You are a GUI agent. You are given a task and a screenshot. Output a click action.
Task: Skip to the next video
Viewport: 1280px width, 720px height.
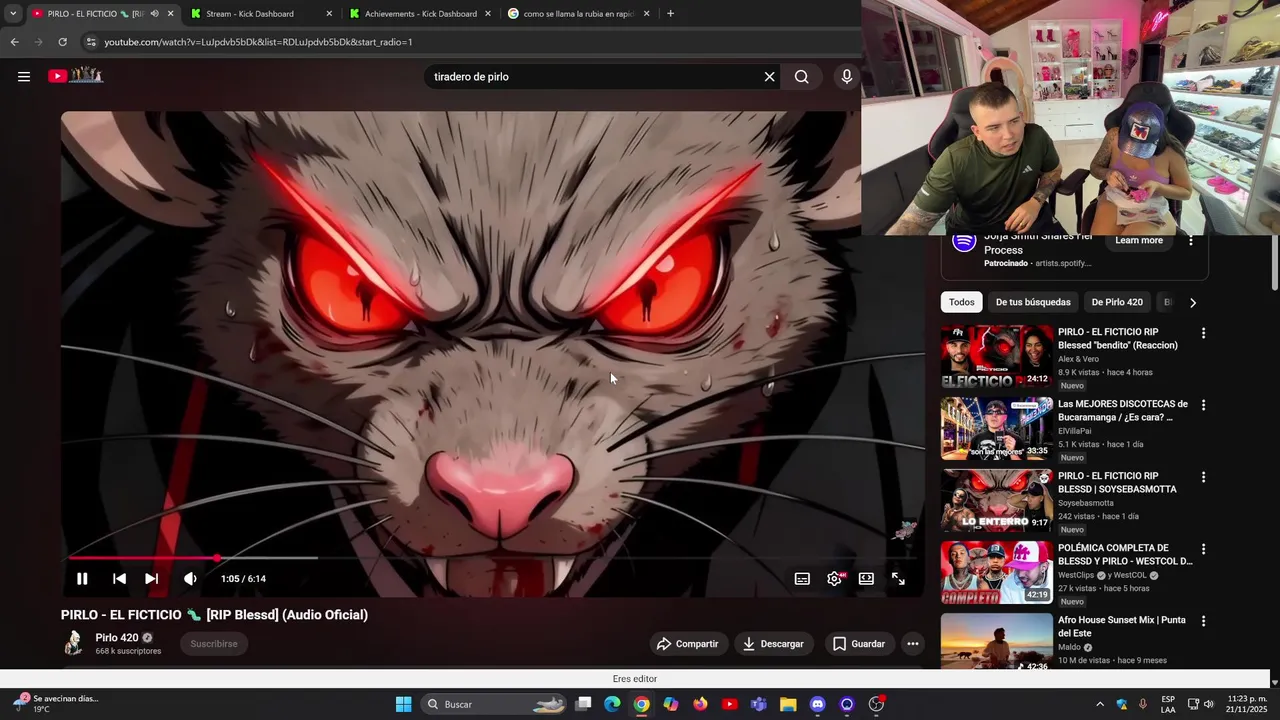[151, 579]
